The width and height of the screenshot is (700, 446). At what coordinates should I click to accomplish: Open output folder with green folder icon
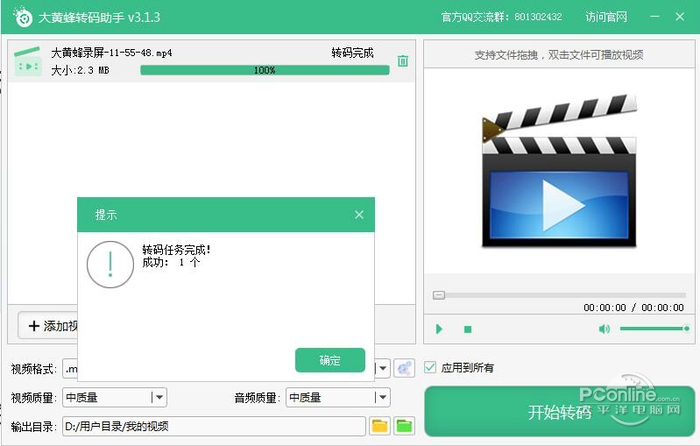click(x=404, y=426)
